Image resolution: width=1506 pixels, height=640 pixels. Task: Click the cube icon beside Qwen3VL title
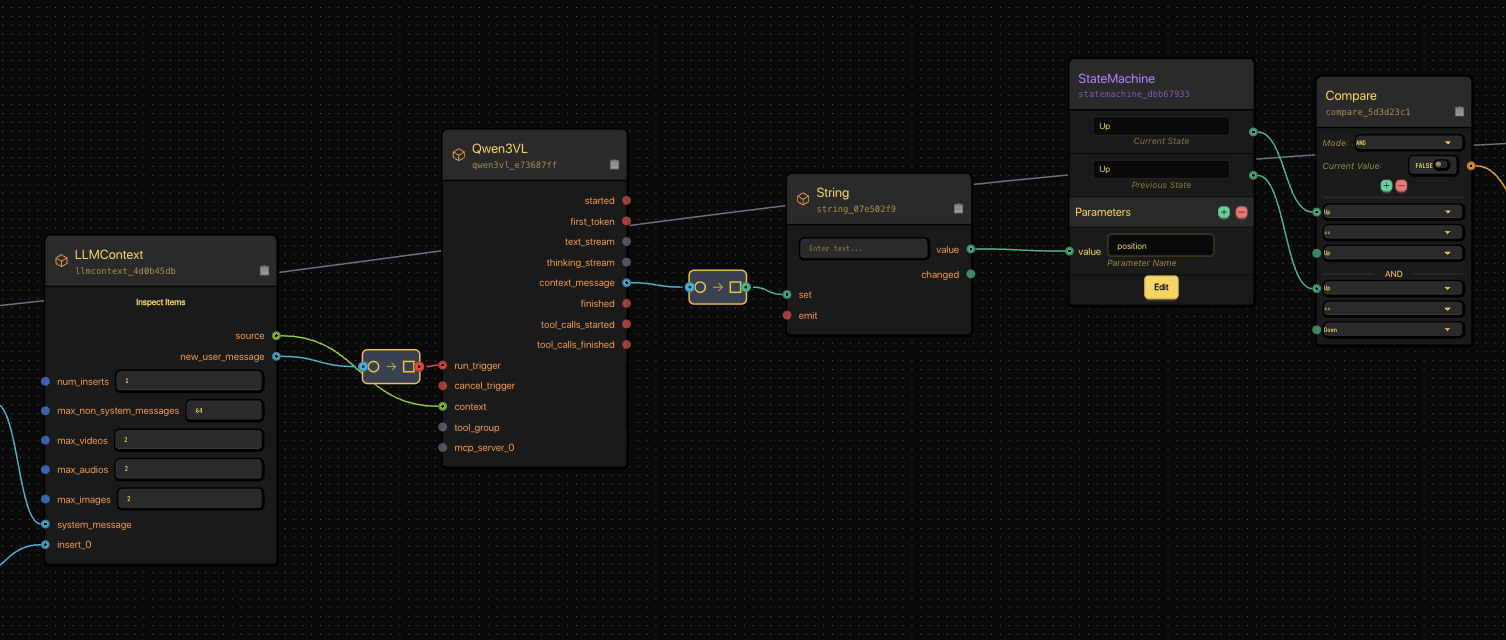[x=458, y=155]
